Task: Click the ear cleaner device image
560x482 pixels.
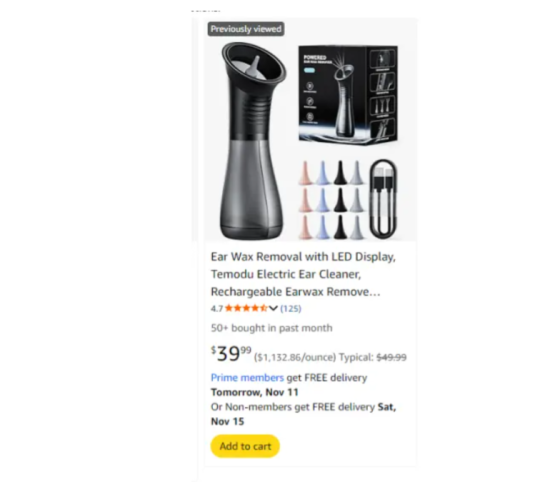Action: tap(253, 140)
